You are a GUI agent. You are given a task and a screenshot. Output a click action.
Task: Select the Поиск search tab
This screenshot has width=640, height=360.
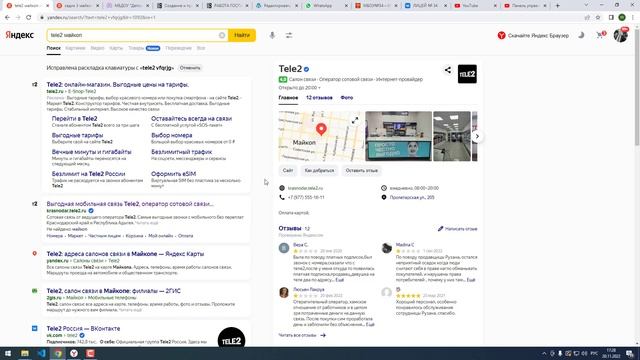(x=53, y=48)
